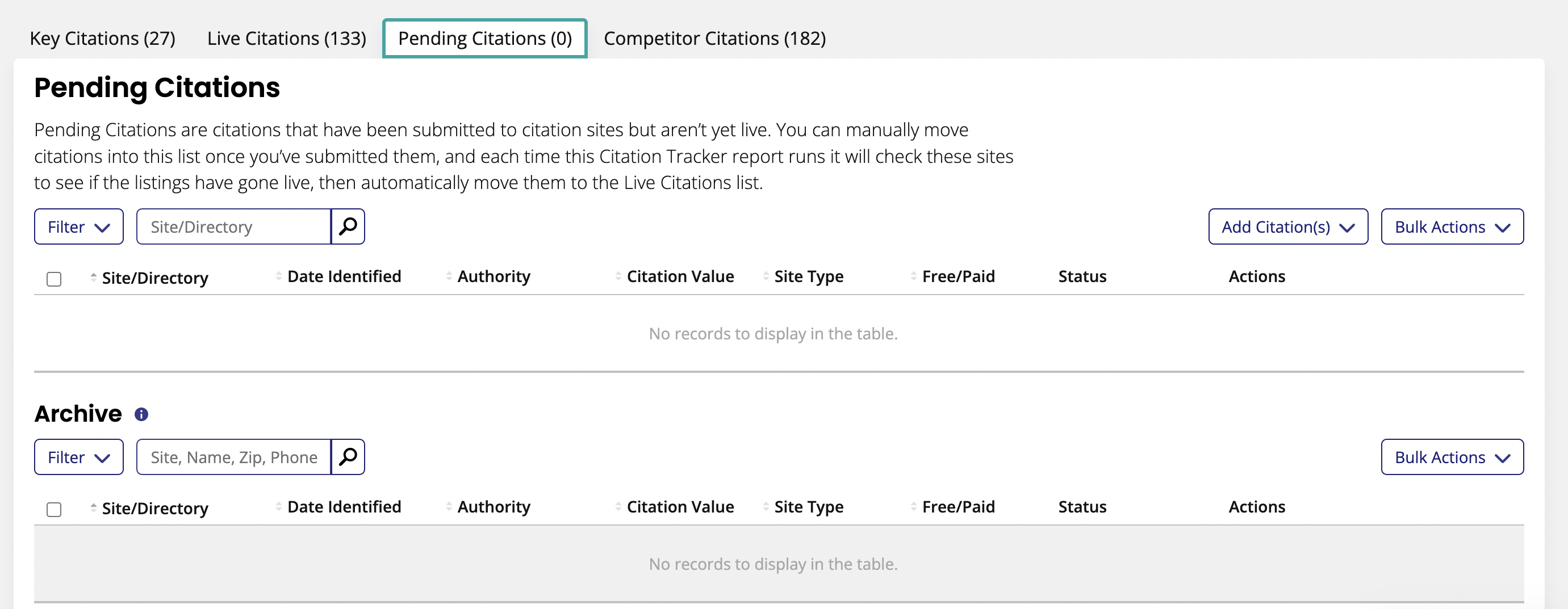Open Competitor Citations (182) tab
Screen dimensions: 1568x609
714,39
